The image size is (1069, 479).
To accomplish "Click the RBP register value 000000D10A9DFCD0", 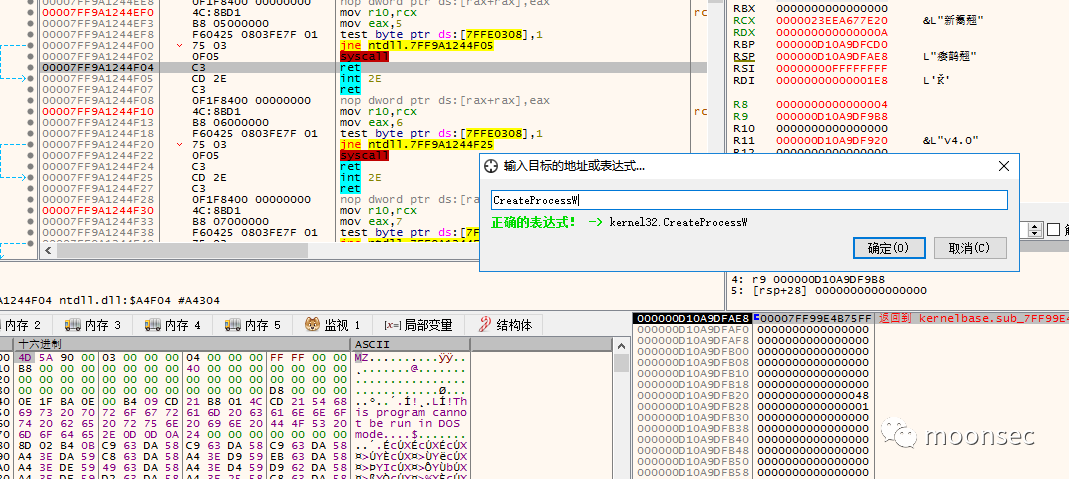I will tap(832, 44).
